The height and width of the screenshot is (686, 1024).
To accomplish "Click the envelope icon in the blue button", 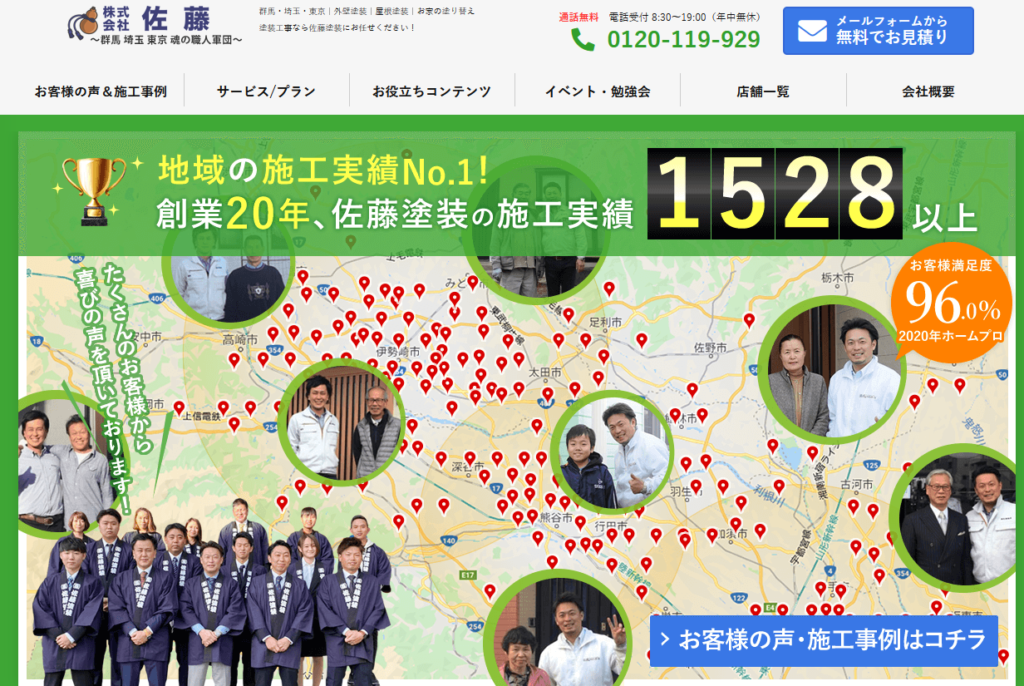I will coord(812,31).
